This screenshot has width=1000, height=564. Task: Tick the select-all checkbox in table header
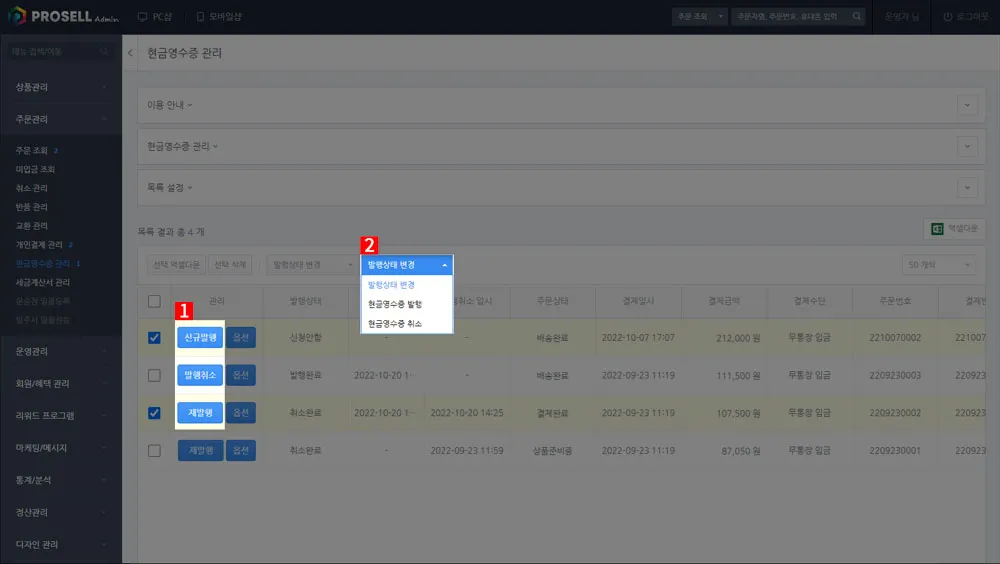[x=154, y=301]
